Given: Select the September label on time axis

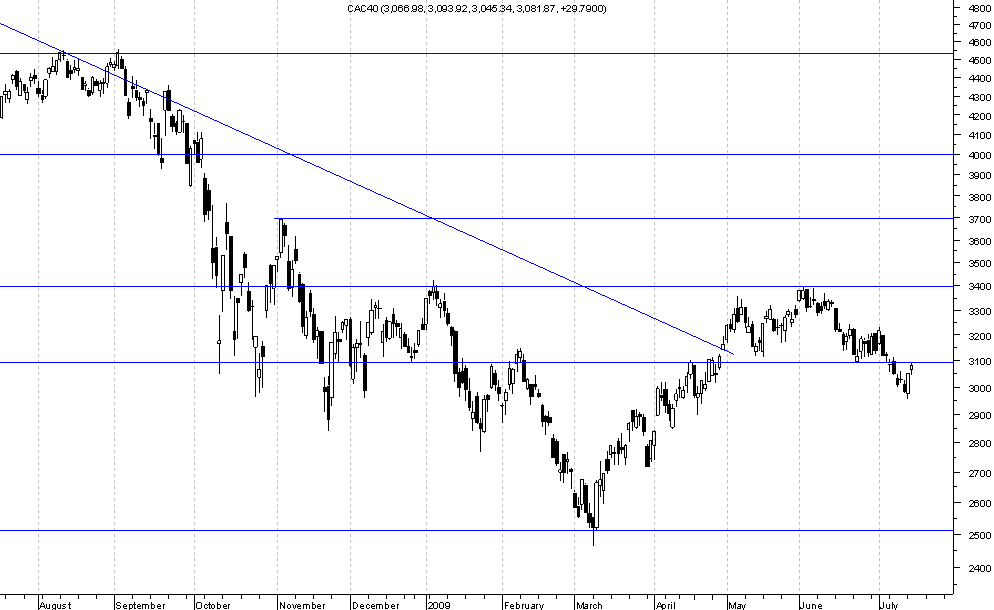Looking at the screenshot, I should [x=141, y=605].
